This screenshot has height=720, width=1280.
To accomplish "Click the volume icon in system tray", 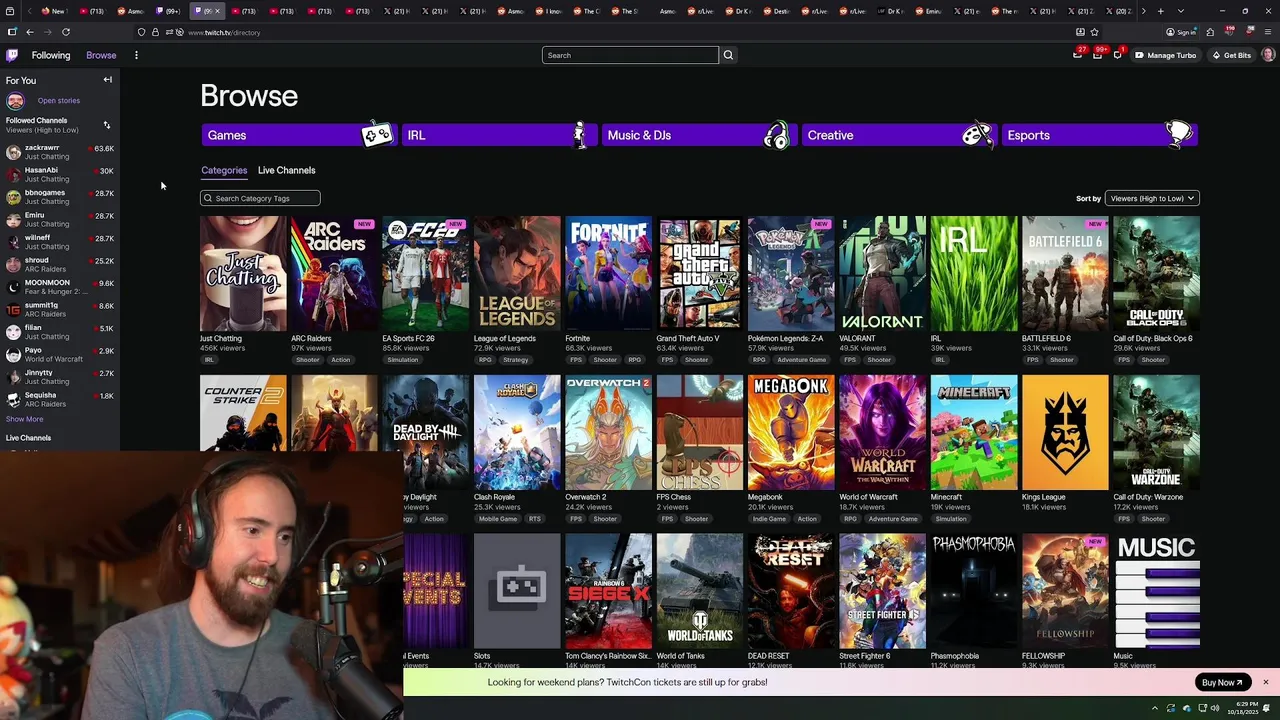I will click(1215, 708).
